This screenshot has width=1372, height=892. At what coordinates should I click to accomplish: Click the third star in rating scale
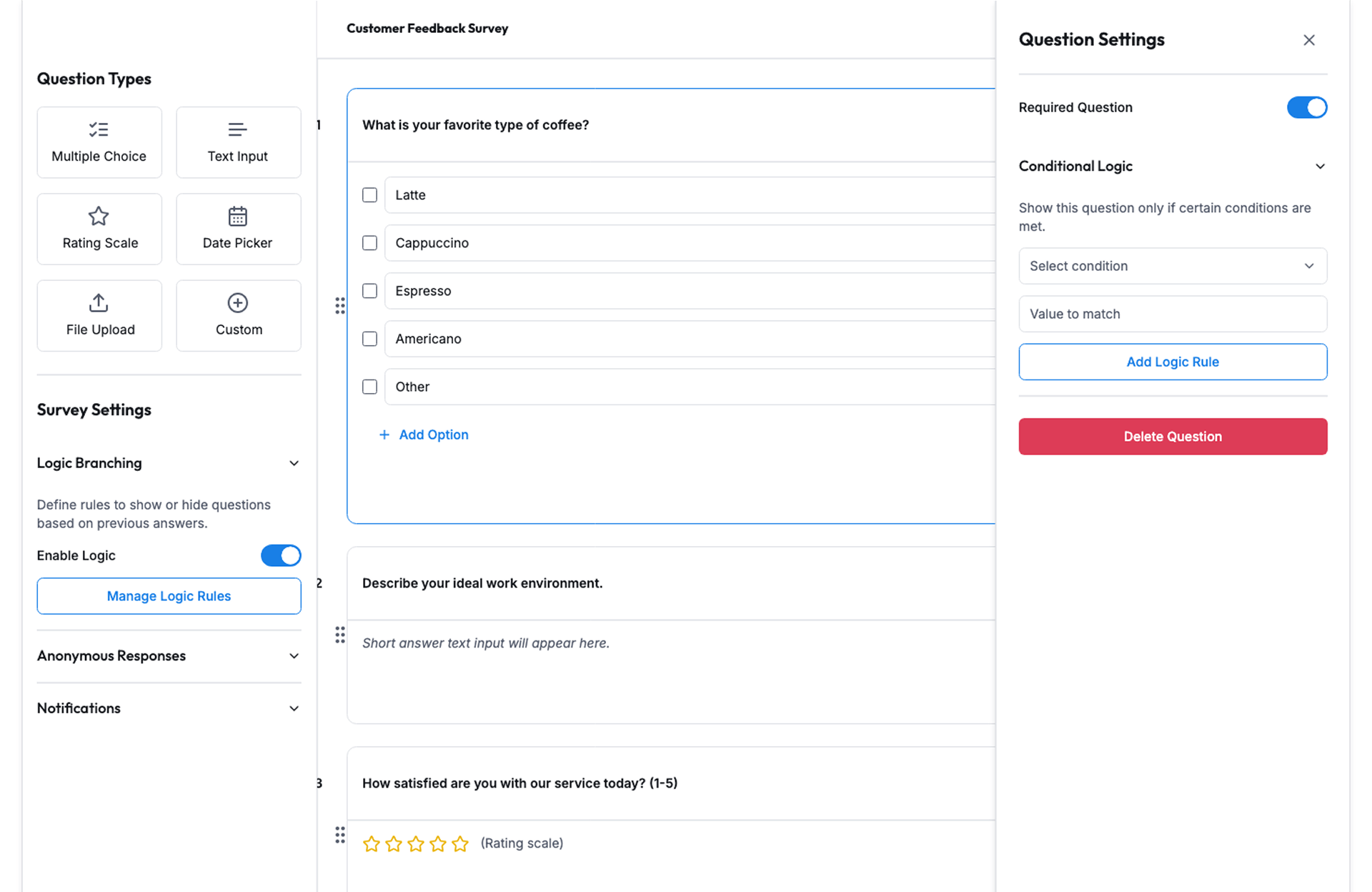tap(416, 844)
